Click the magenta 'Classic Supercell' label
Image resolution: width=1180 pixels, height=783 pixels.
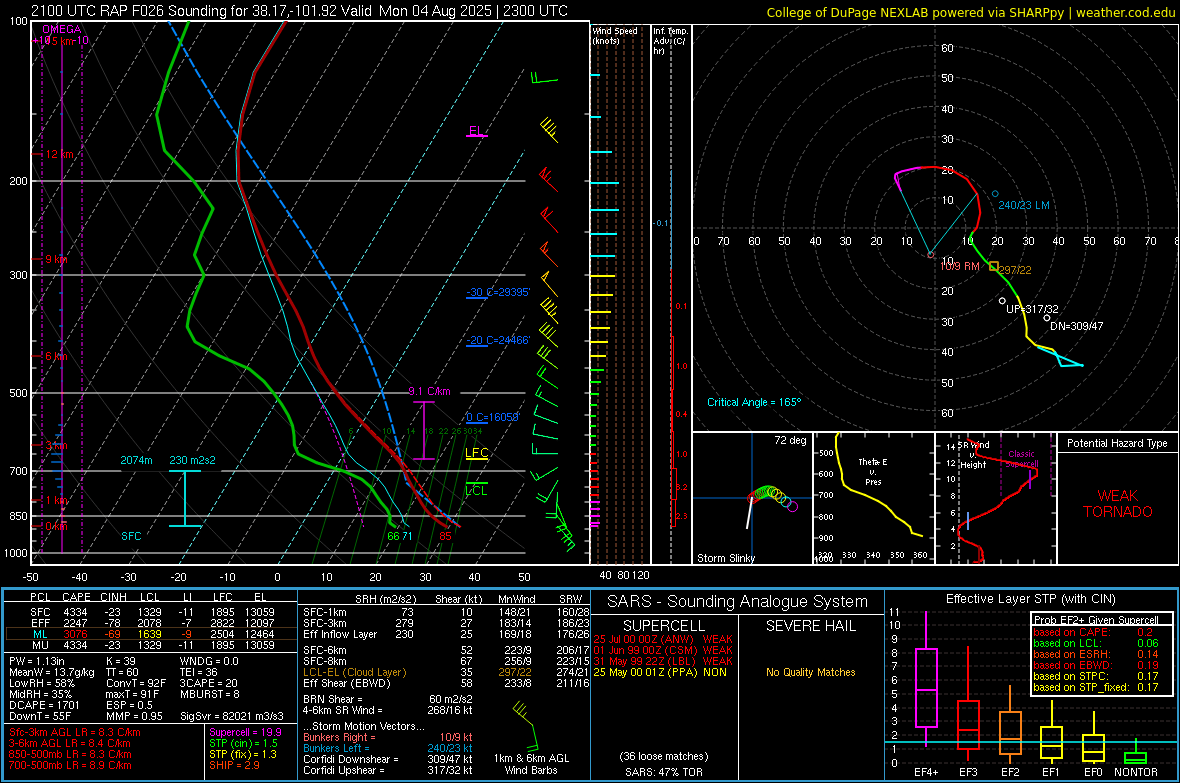[1021, 459]
